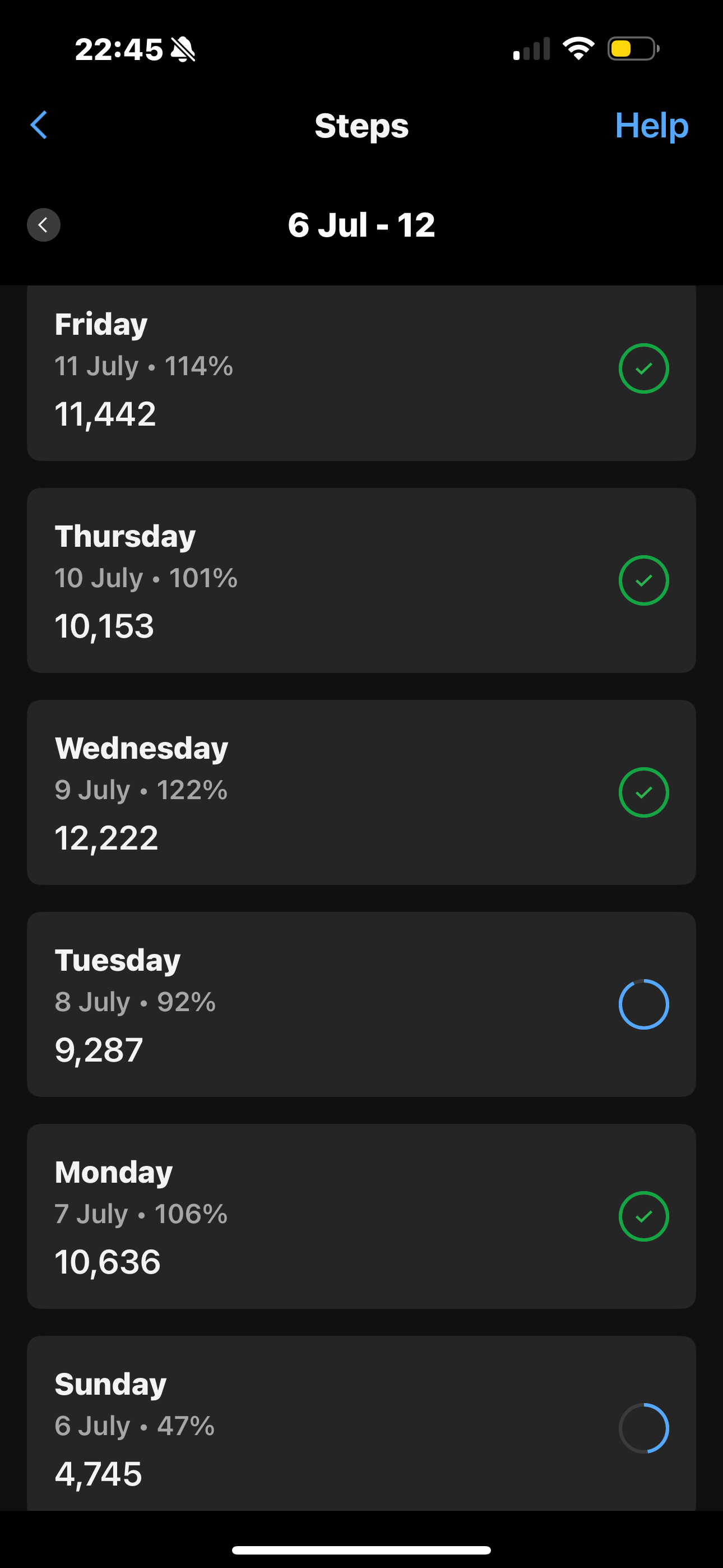Tap Friday's green goal-completed checkmark
723x1568 pixels.
pyautogui.click(x=643, y=368)
